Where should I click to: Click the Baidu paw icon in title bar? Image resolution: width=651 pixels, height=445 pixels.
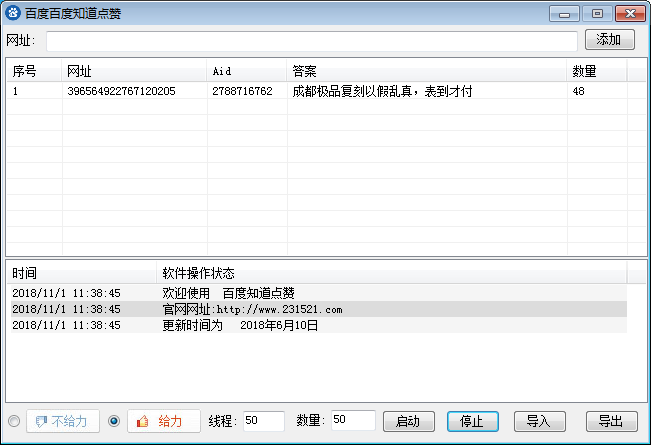pyautogui.click(x=13, y=13)
